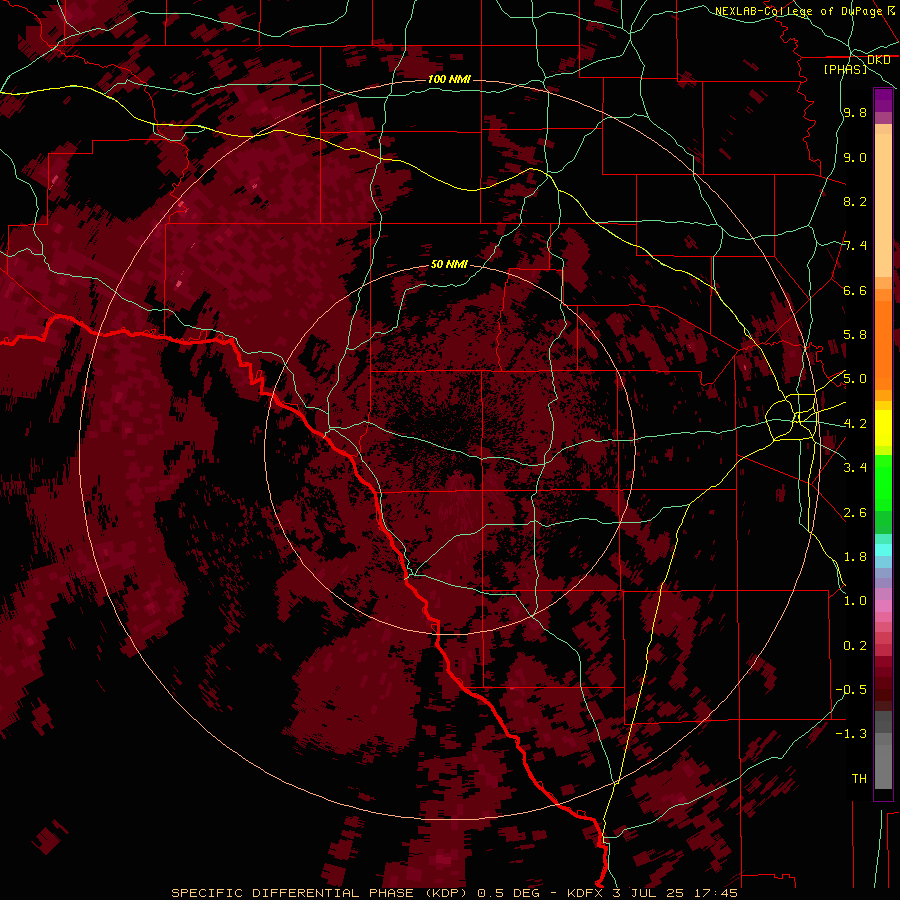Click the [PHAS] label above color bar
900x900 pixels.
[x=845, y=69]
